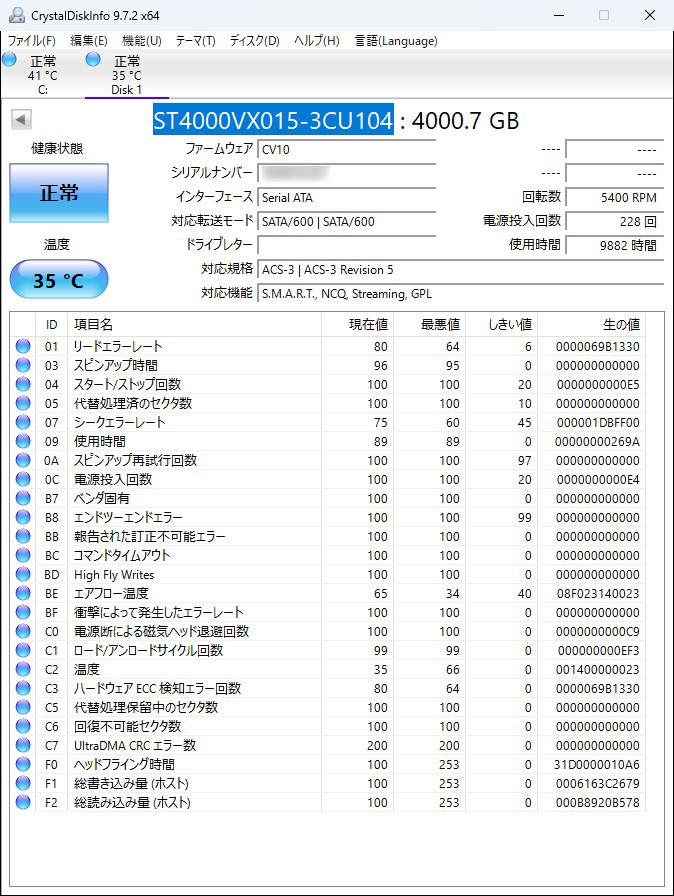Click status icon for 総読み込み量 (ホスト) row
674x896 pixels.
pyautogui.click(x=23, y=802)
